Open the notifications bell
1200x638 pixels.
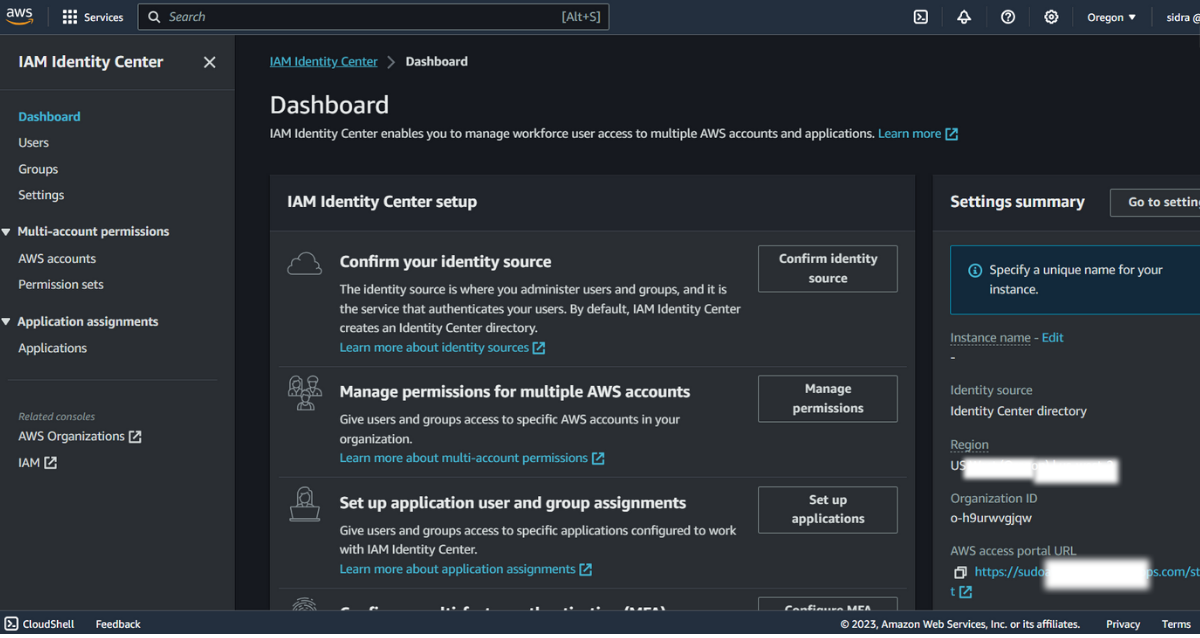pos(964,17)
